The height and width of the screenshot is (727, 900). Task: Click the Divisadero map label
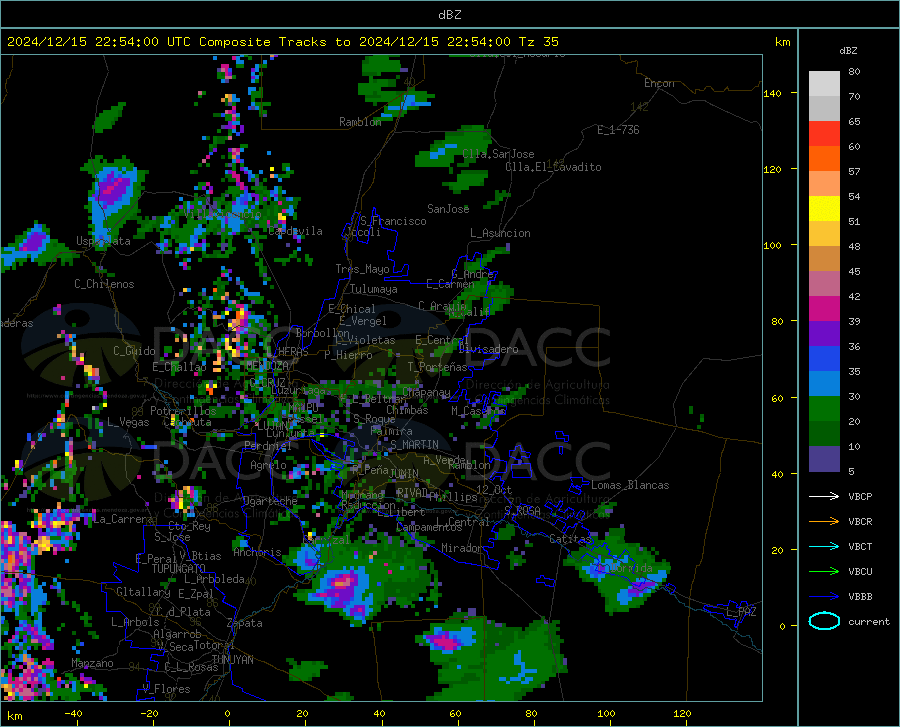click(x=488, y=349)
